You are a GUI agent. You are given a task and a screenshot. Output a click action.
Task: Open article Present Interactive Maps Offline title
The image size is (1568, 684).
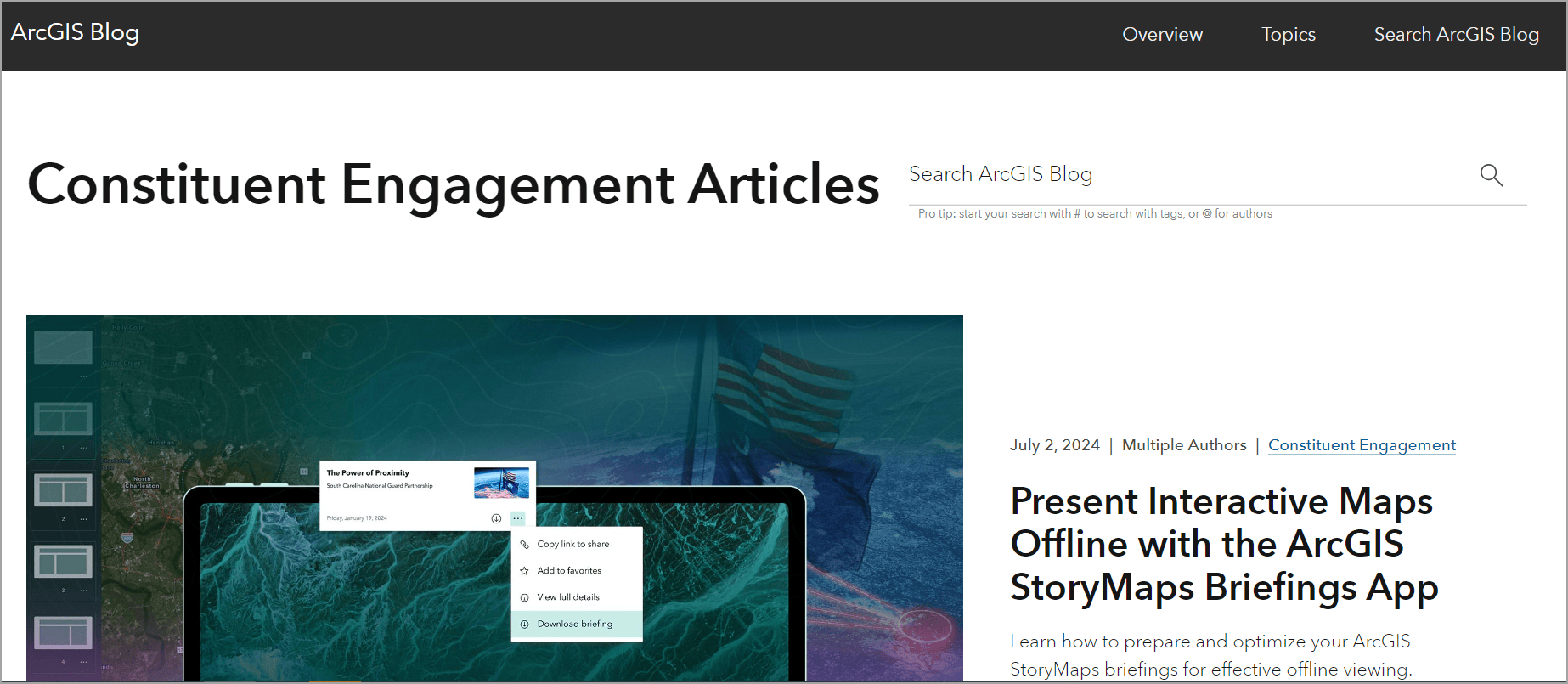click(1224, 544)
